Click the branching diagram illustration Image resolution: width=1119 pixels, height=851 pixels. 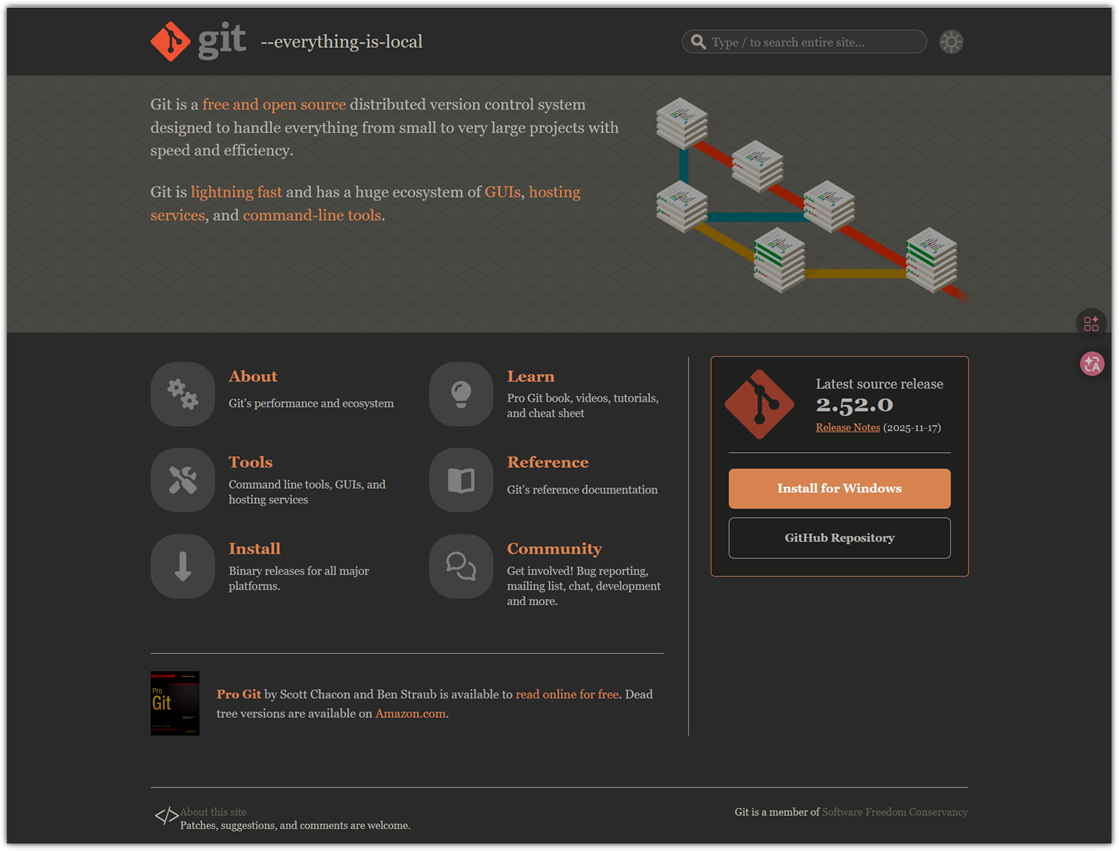click(x=813, y=200)
